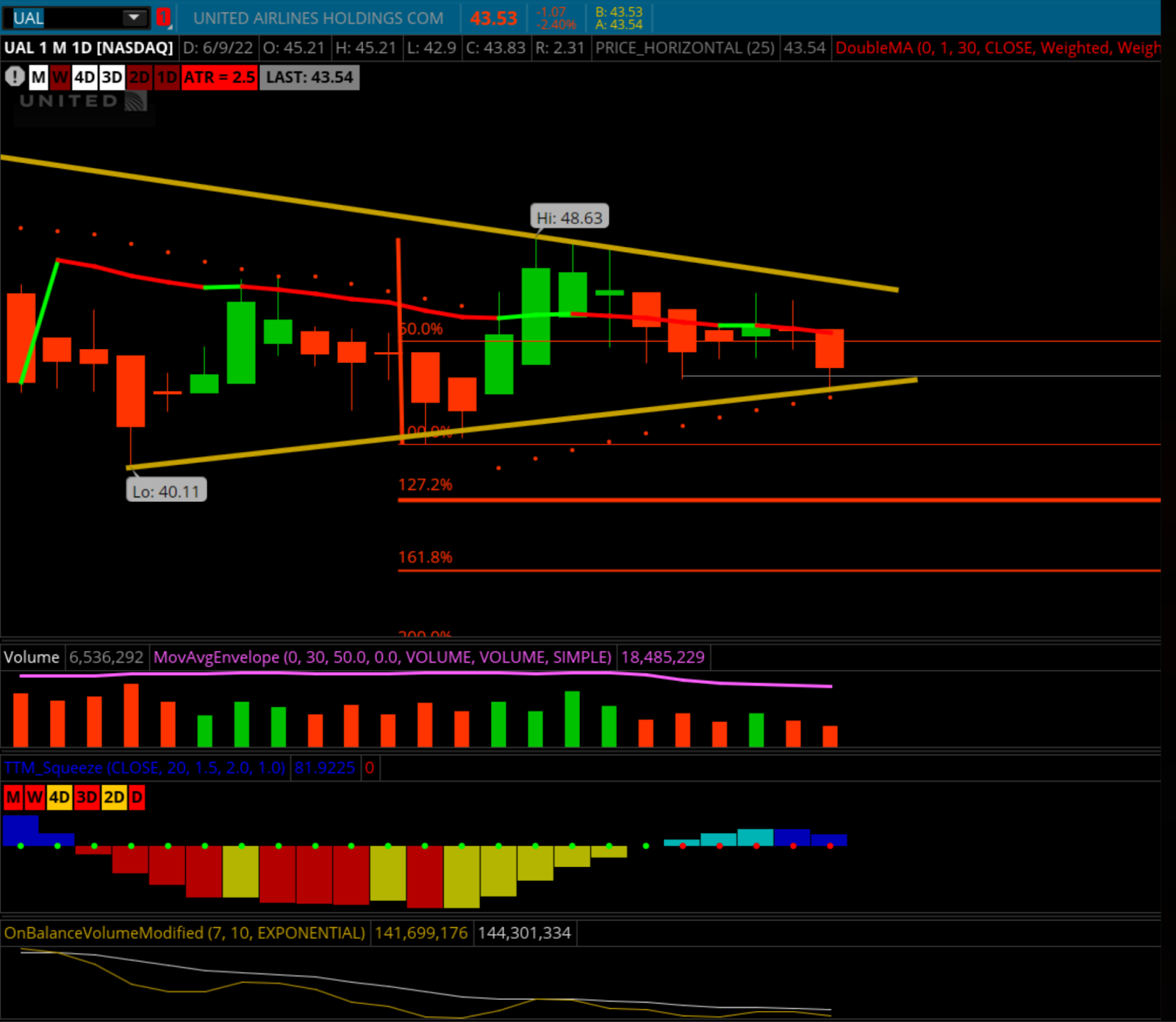Click the bid price B: 43.53
Screen dimensions: 1176x1022
click(x=619, y=12)
